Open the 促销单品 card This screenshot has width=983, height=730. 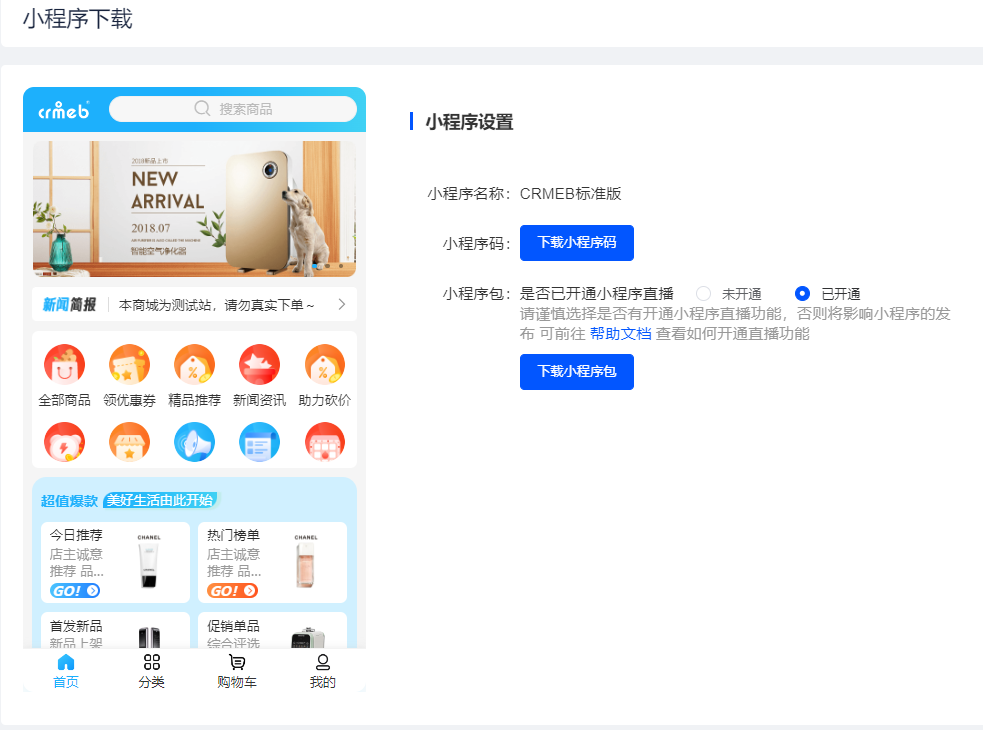pos(273,630)
